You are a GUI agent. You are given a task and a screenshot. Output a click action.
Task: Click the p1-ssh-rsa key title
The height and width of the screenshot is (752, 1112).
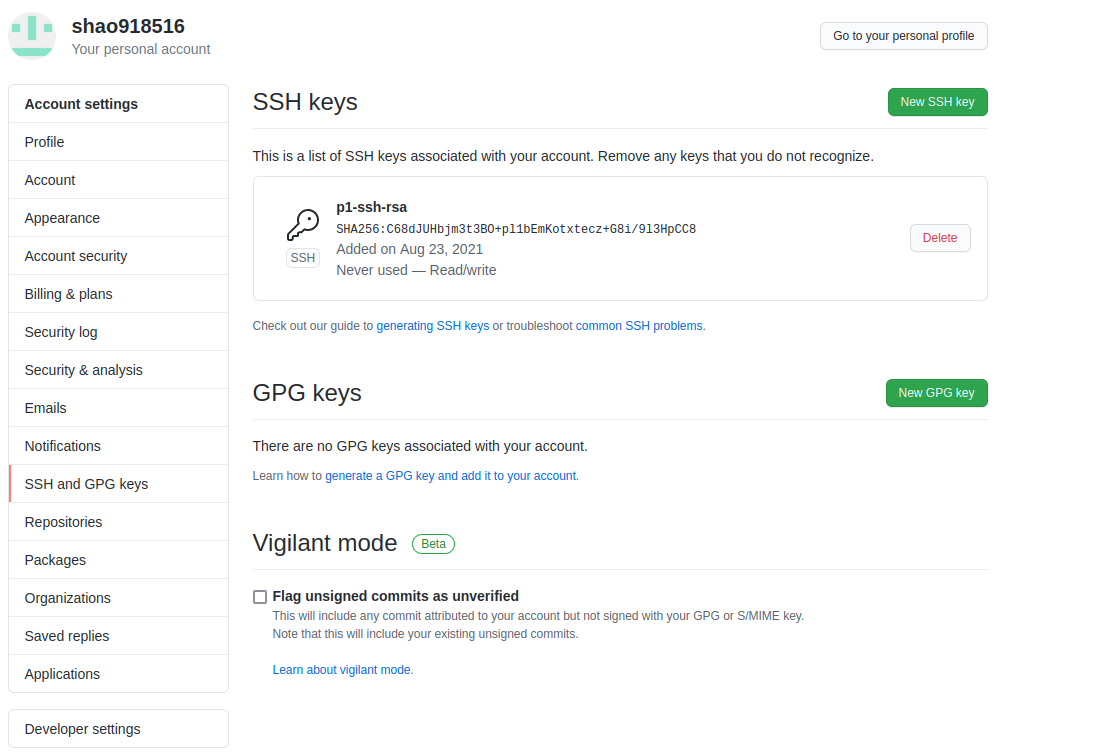[x=372, y=207]
